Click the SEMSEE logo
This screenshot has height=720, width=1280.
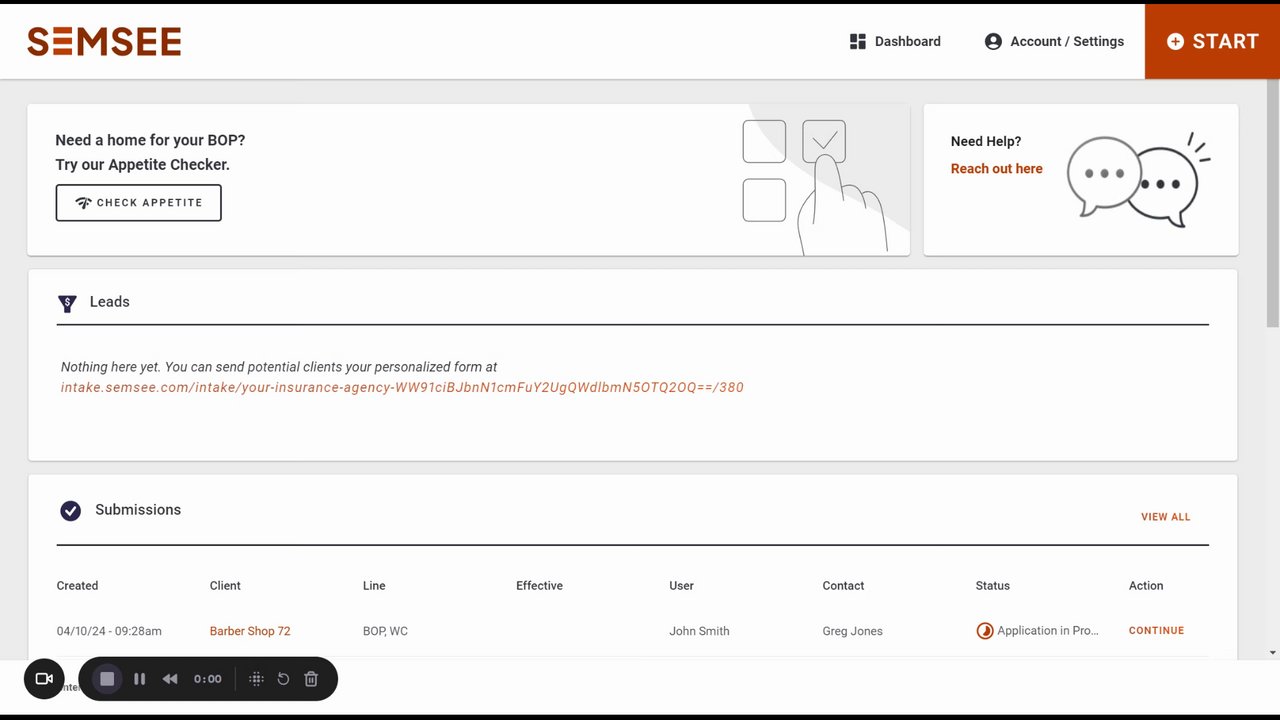(x=104, y=41)
